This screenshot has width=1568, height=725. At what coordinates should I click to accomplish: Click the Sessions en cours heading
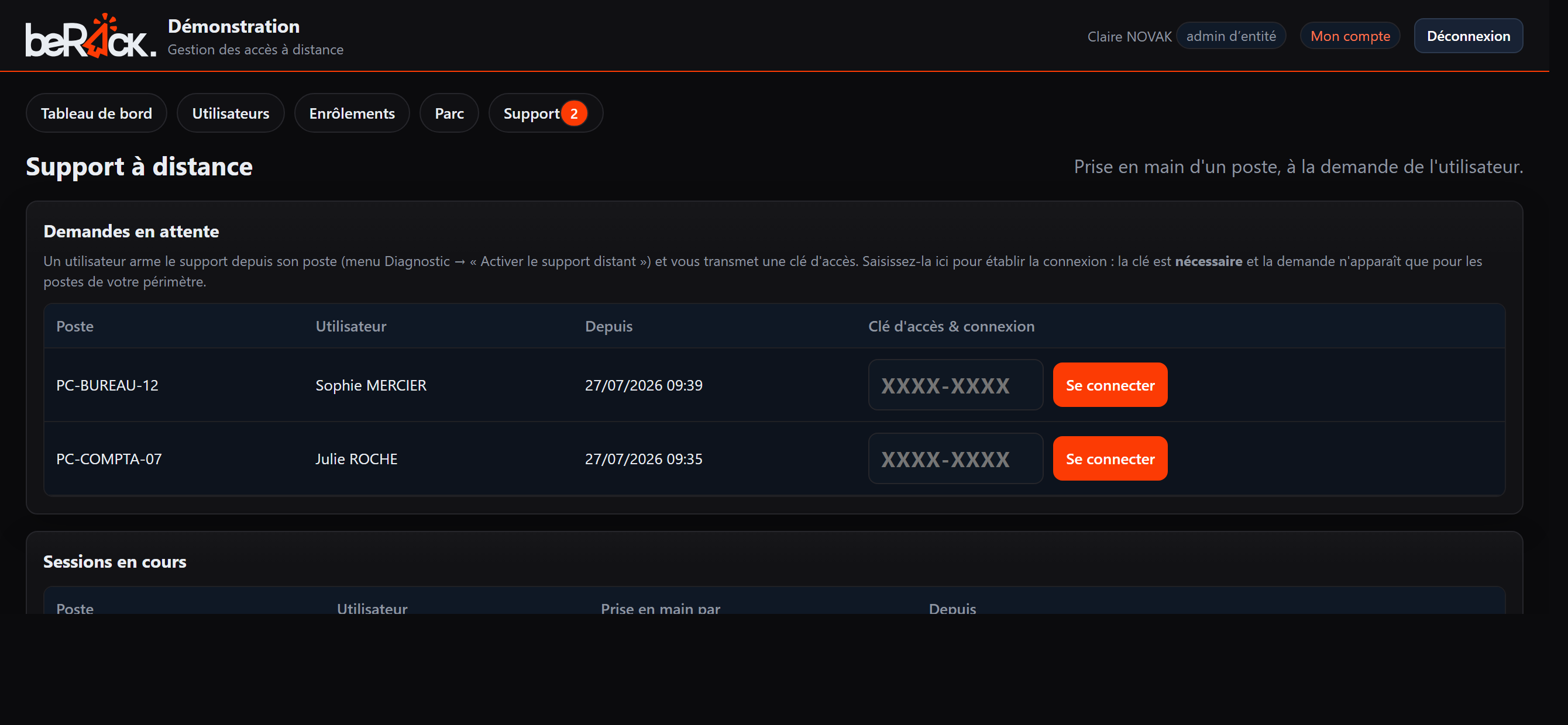click(x=115, y=561)
